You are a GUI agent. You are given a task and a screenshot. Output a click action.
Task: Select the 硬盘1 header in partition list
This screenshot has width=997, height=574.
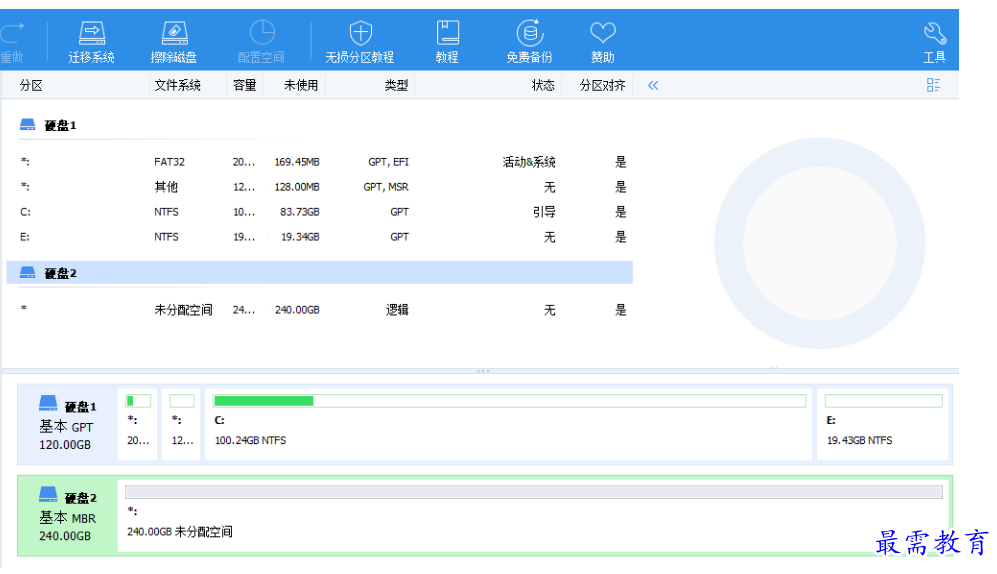pos(60,126)
